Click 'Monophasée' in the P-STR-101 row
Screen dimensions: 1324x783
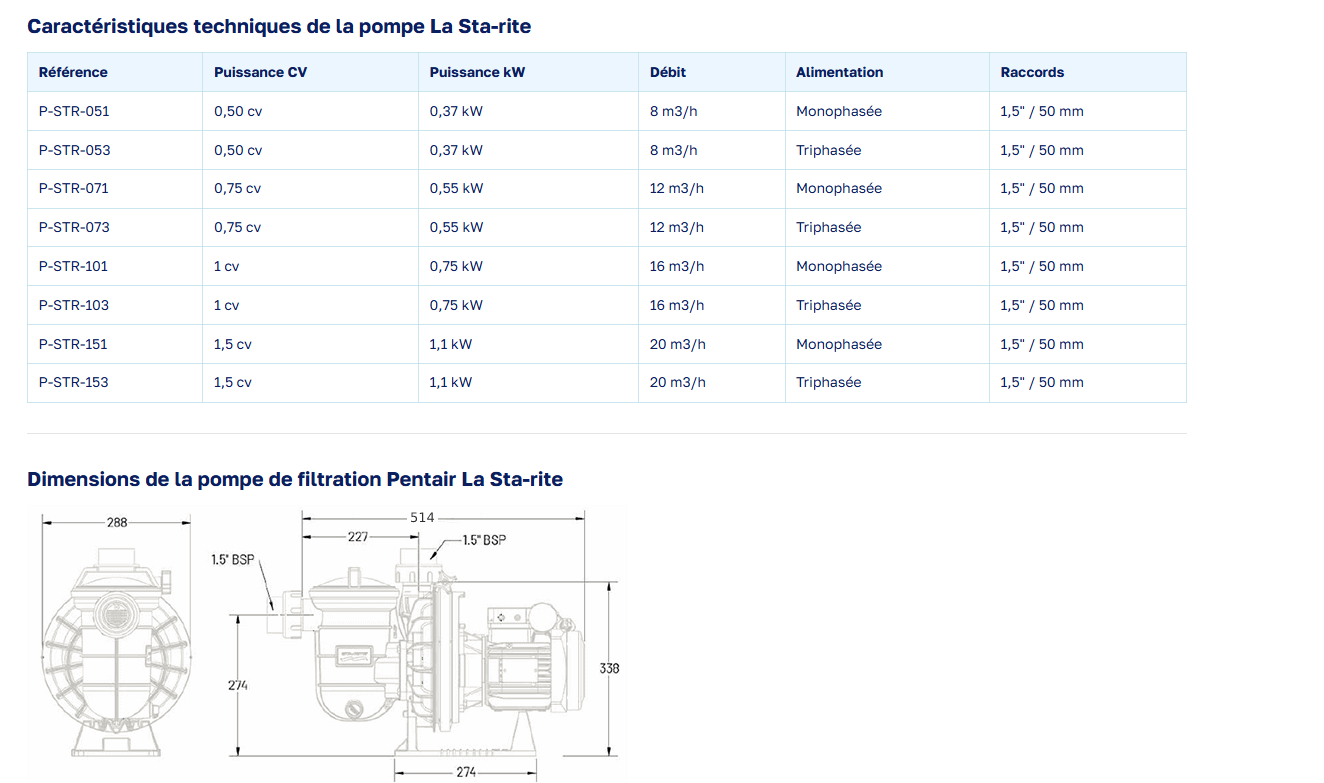tap(839, 266)
